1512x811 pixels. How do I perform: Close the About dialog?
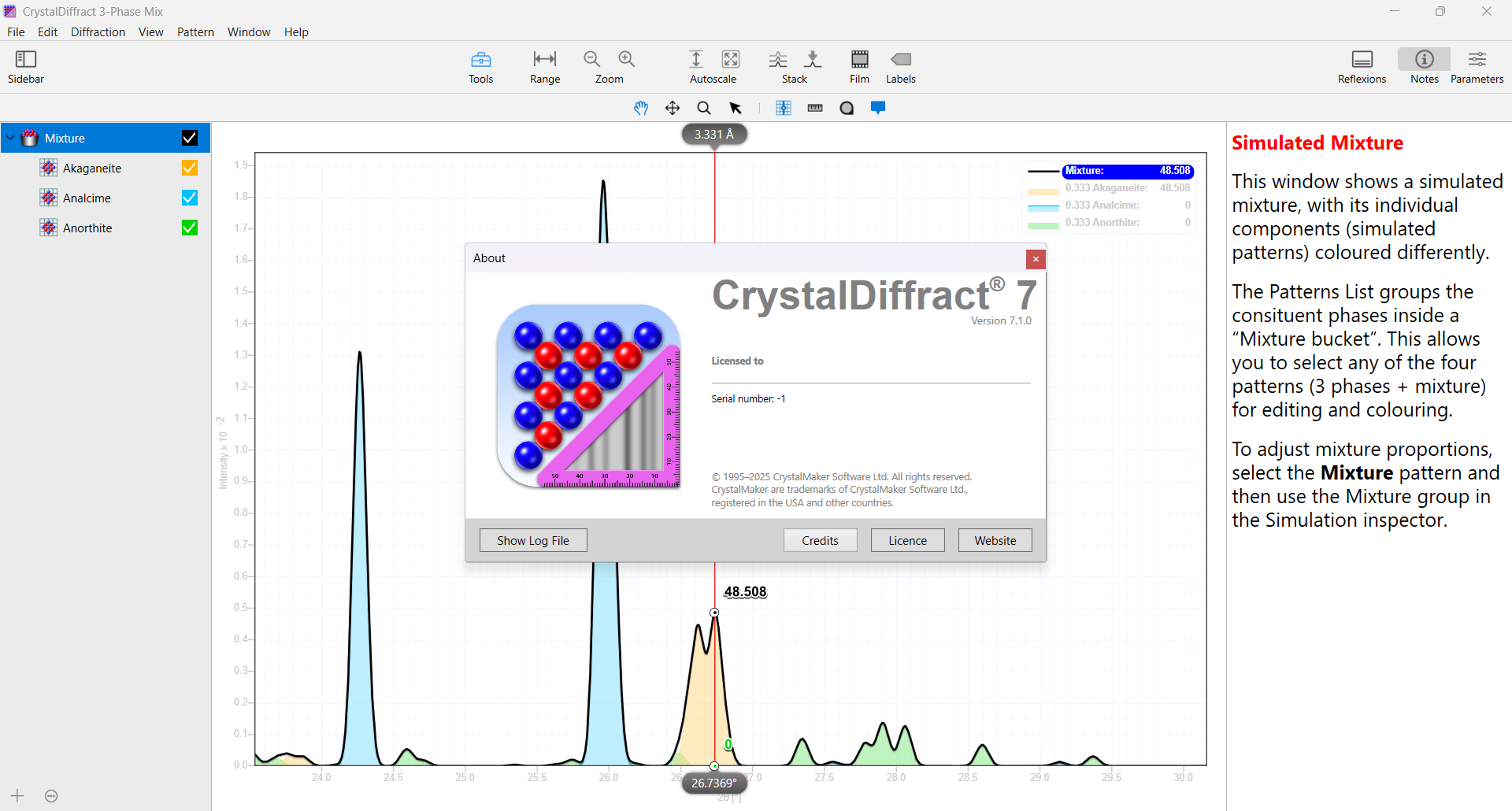pyautogui.click(x=1036, y=259)
